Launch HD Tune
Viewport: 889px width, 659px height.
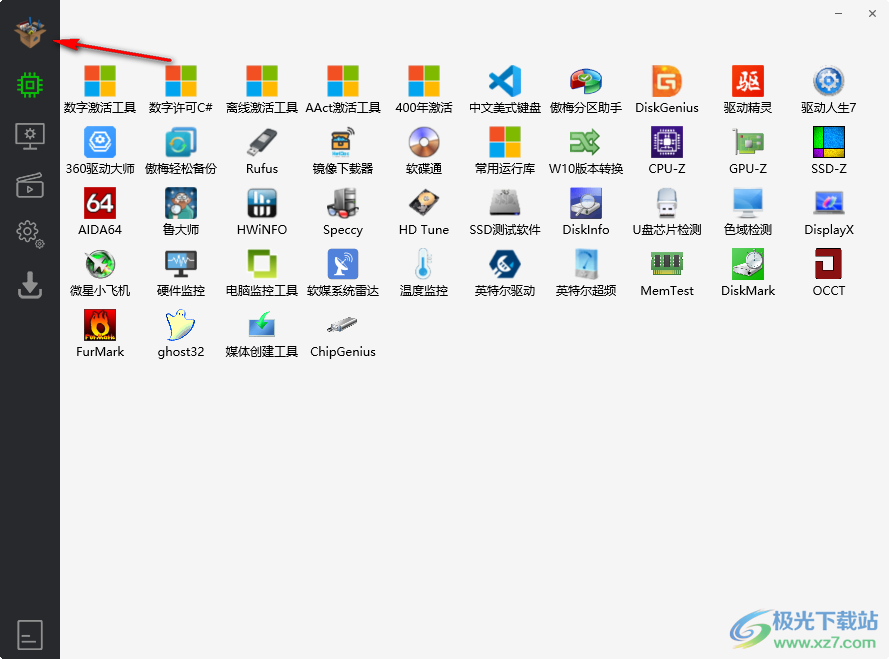coord(424,212)
